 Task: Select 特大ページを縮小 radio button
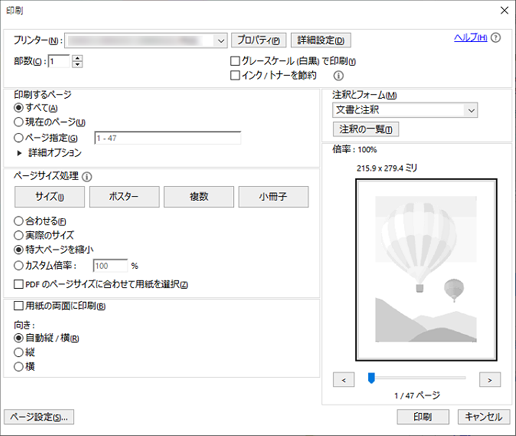(x=19, y=249)
